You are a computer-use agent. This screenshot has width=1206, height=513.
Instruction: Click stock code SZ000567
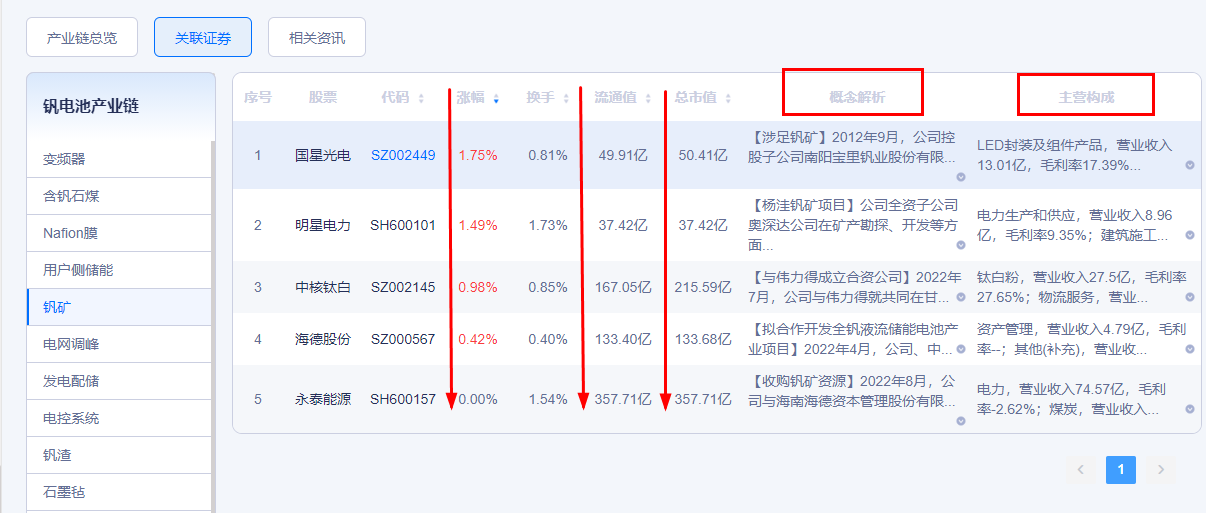click(x=403, y=339)
